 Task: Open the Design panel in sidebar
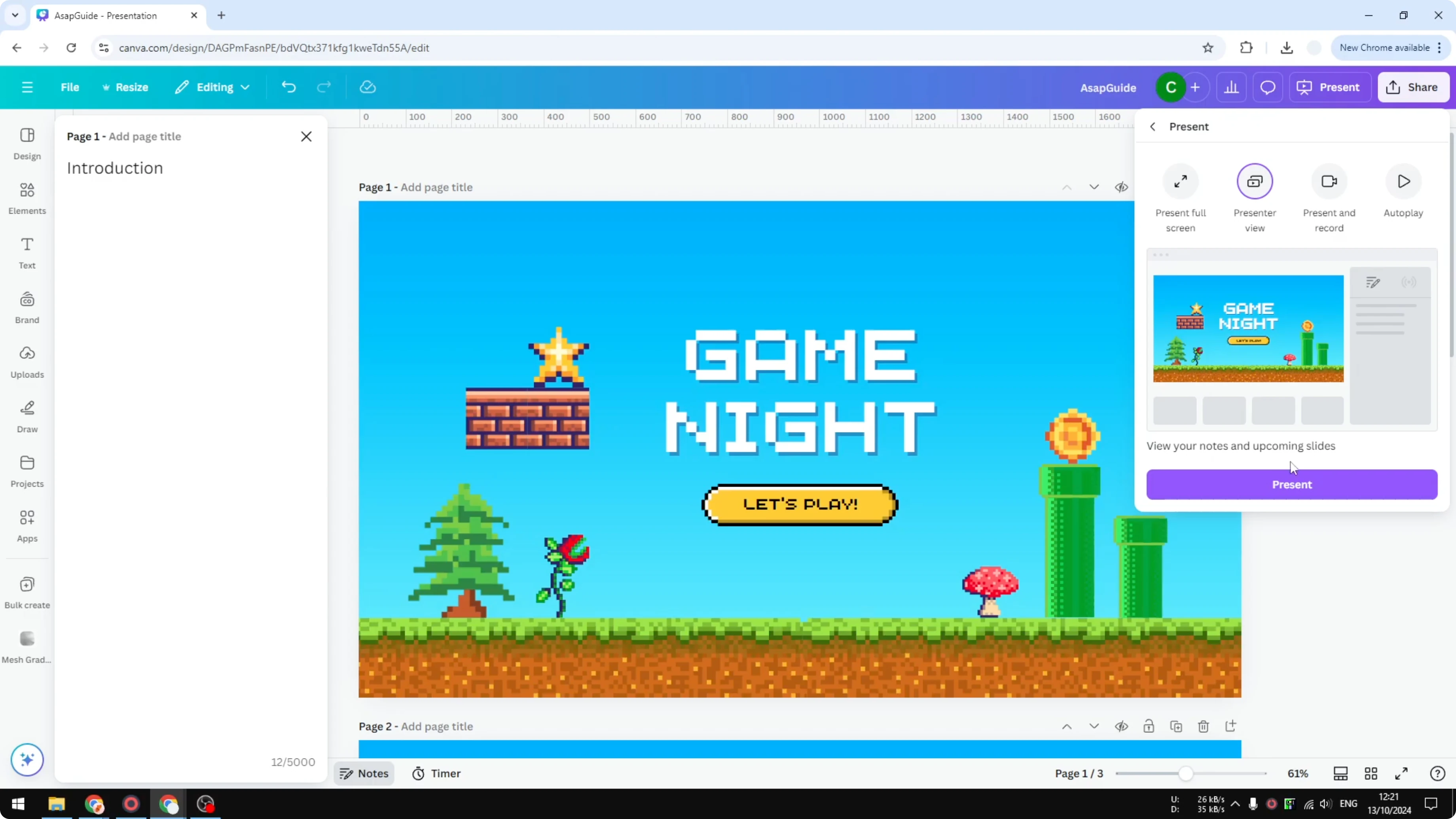click(x=27, y=144)
